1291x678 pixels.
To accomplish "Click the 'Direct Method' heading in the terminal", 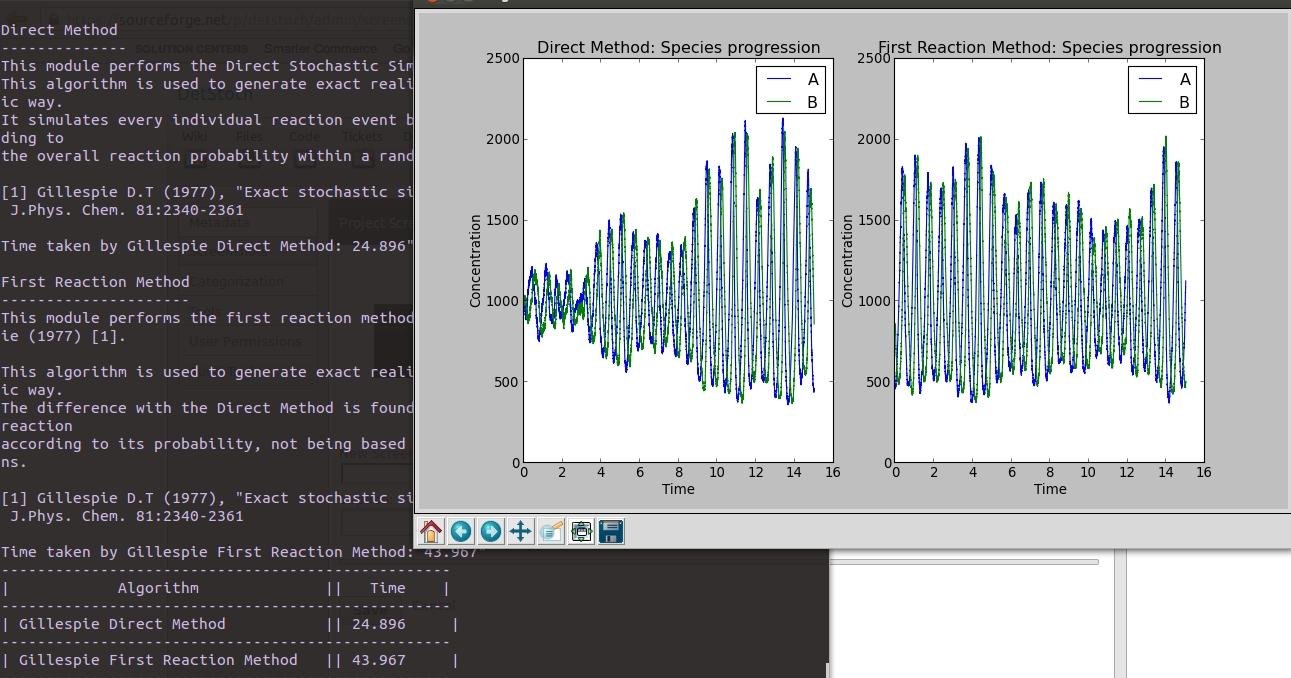I will coord(59,30).
